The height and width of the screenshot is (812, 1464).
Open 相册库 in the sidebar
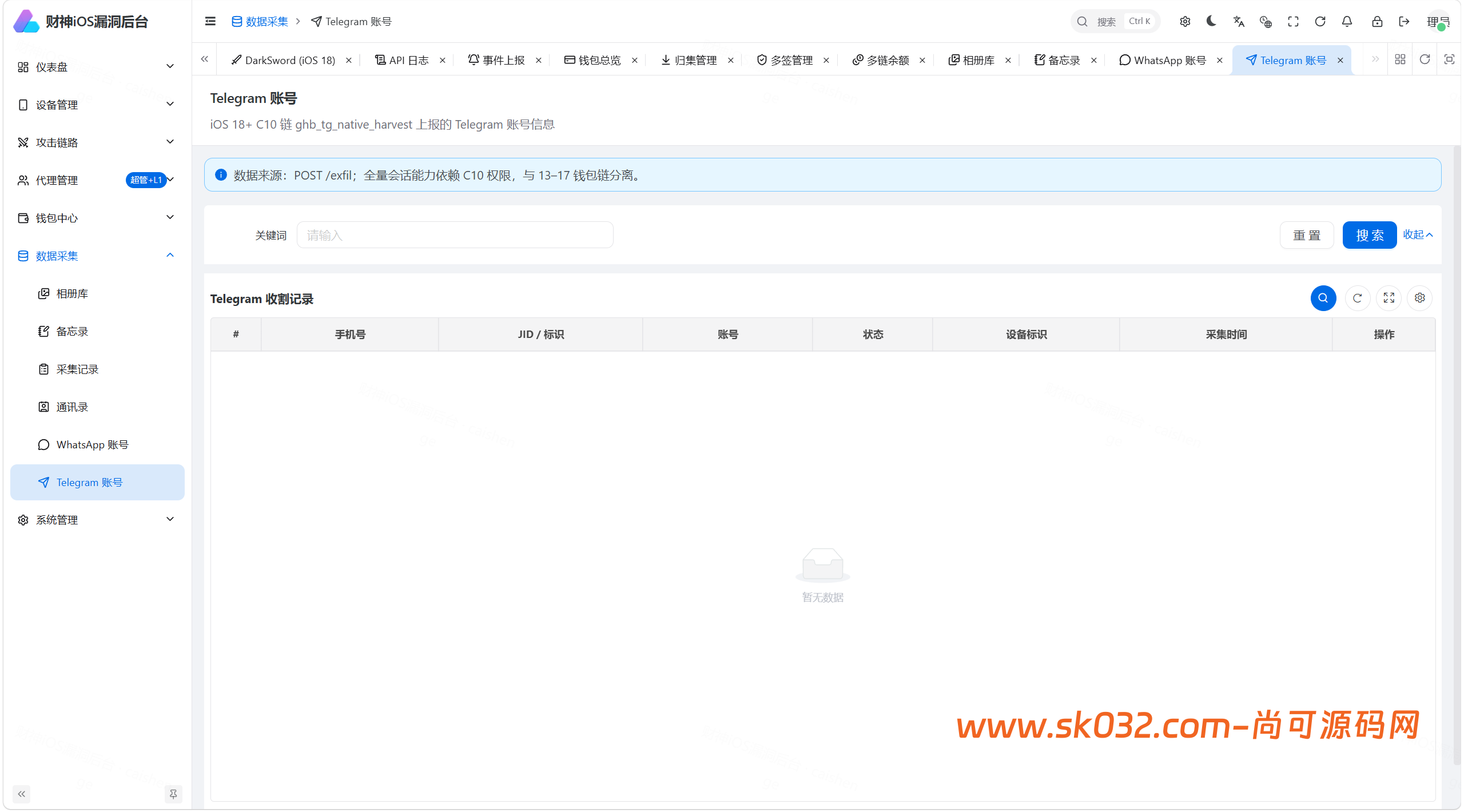coord(97,293)
